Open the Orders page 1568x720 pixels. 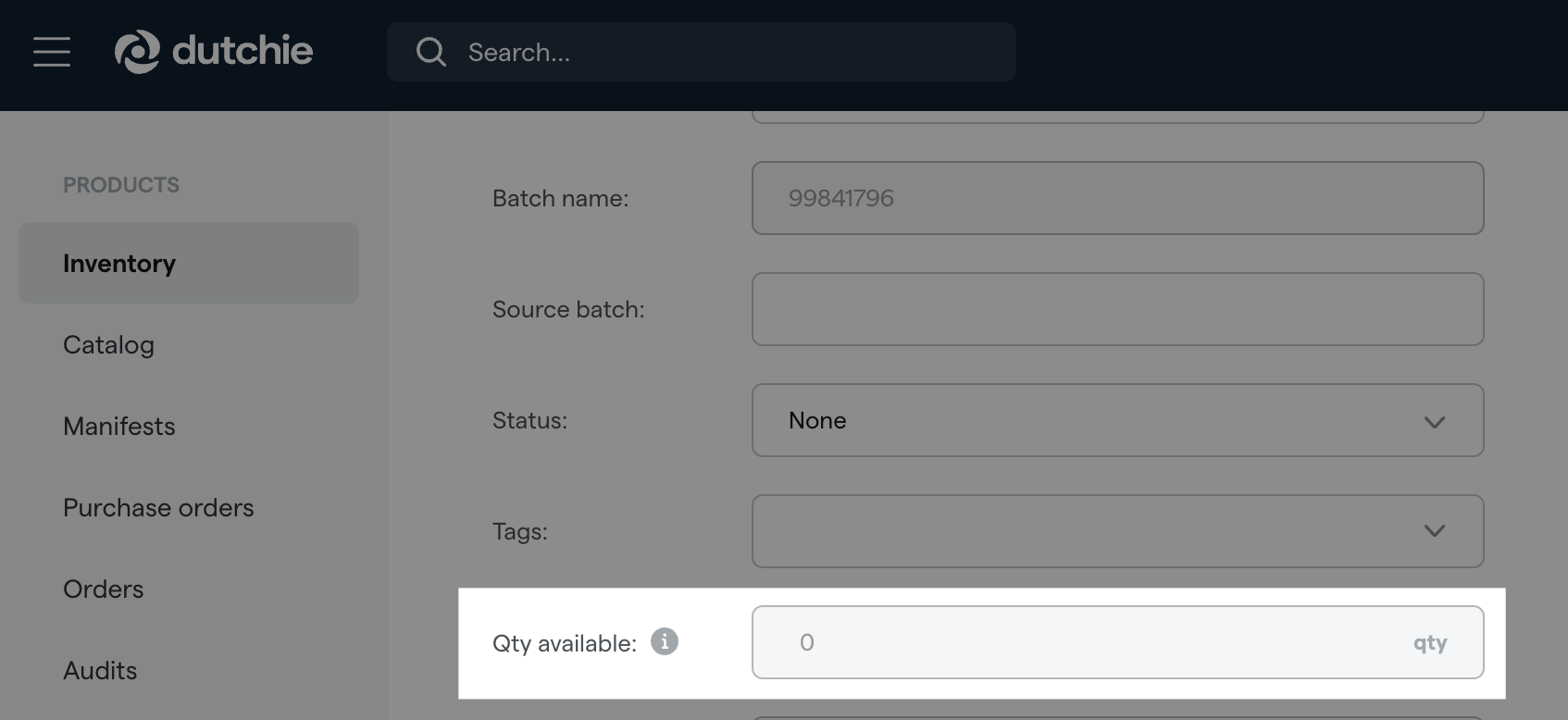click(x=103, y=590)
